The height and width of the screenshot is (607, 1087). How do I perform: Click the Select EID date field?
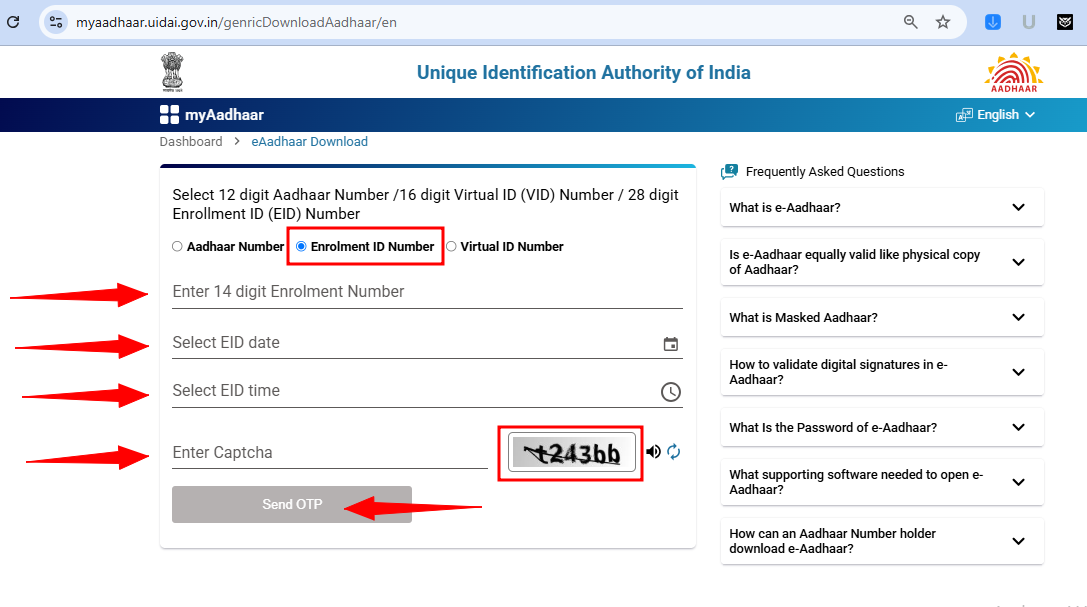(x=427, y=343)
